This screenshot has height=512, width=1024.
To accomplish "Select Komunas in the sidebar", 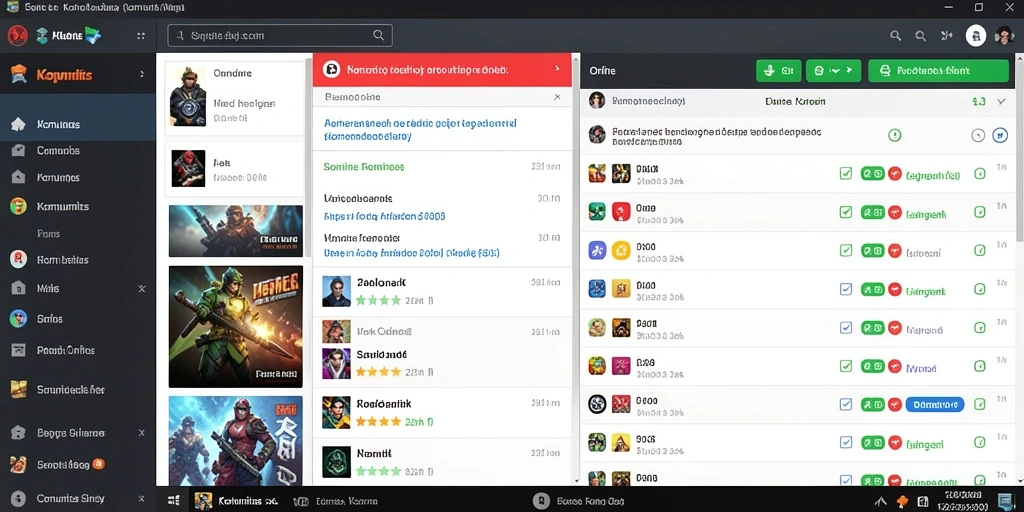I will point(78,124).
